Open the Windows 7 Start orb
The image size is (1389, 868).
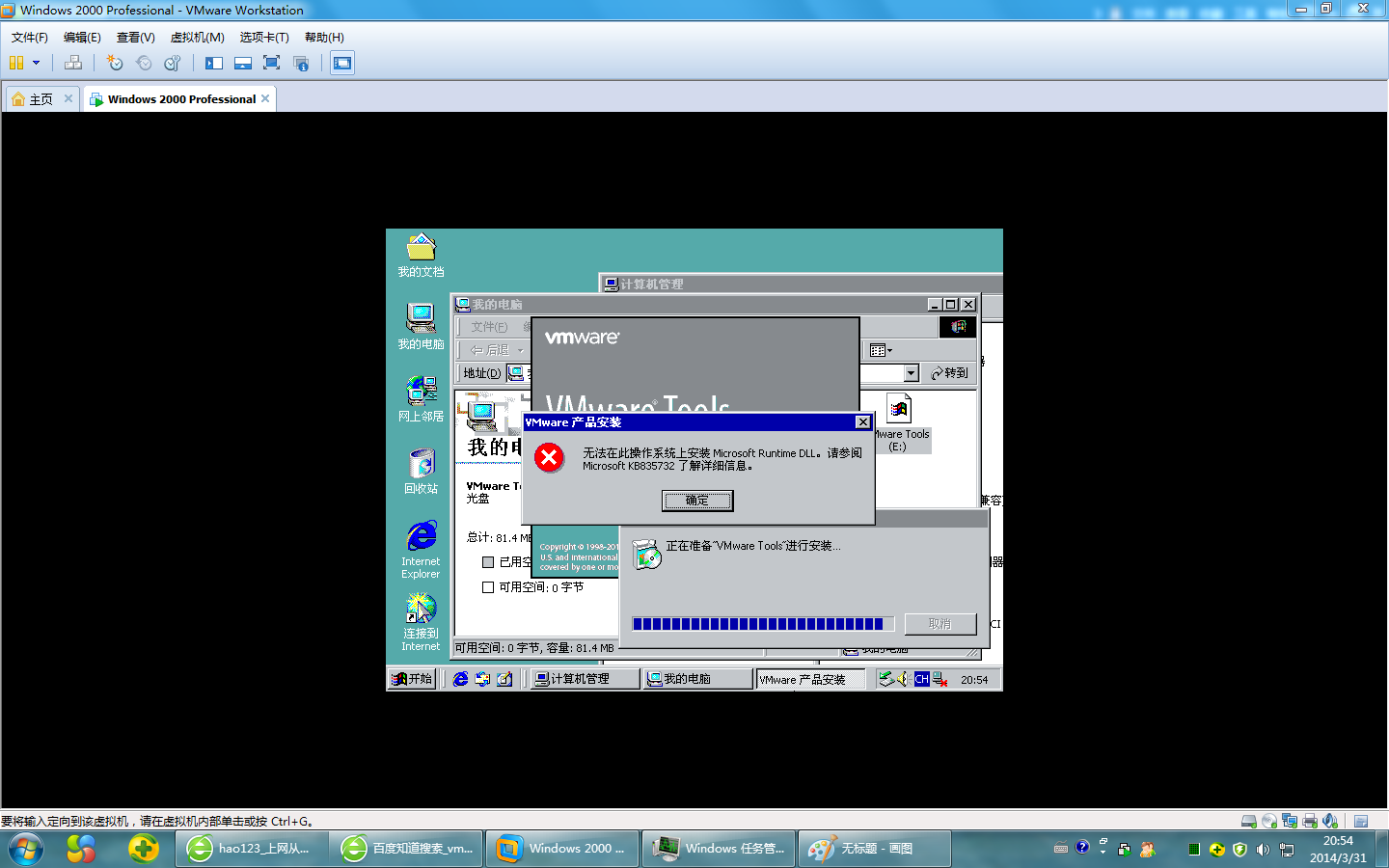coord(25,849)
